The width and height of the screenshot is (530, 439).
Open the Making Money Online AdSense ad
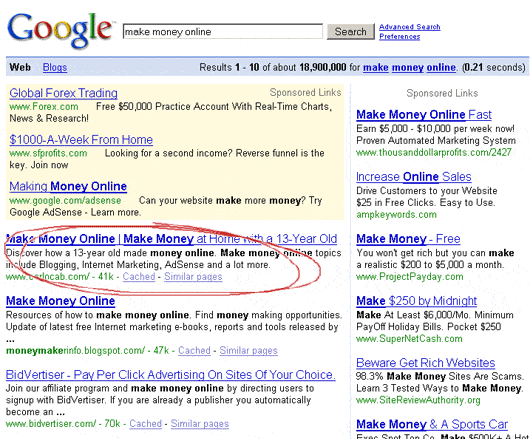click(68, 186)
